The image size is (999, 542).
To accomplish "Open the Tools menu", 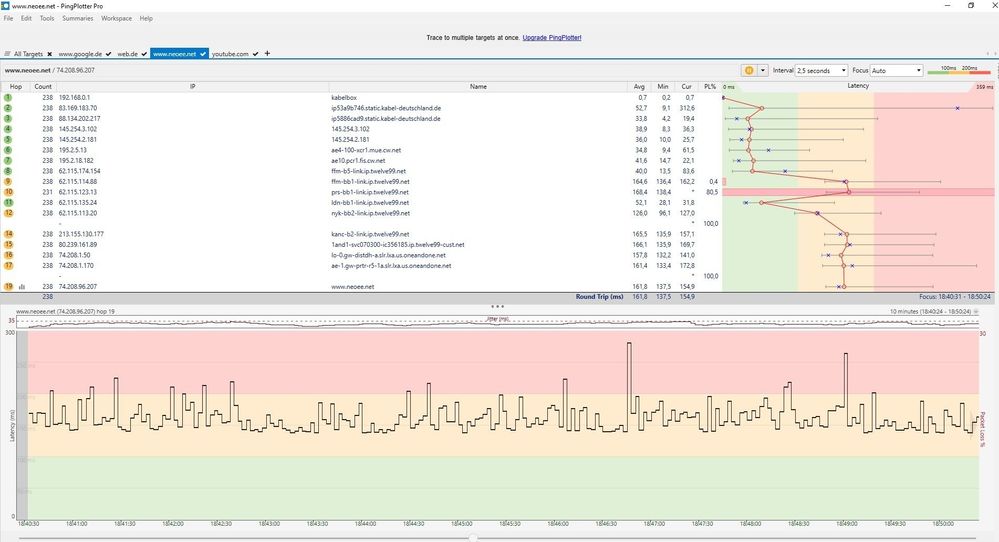I will [47, 18].
